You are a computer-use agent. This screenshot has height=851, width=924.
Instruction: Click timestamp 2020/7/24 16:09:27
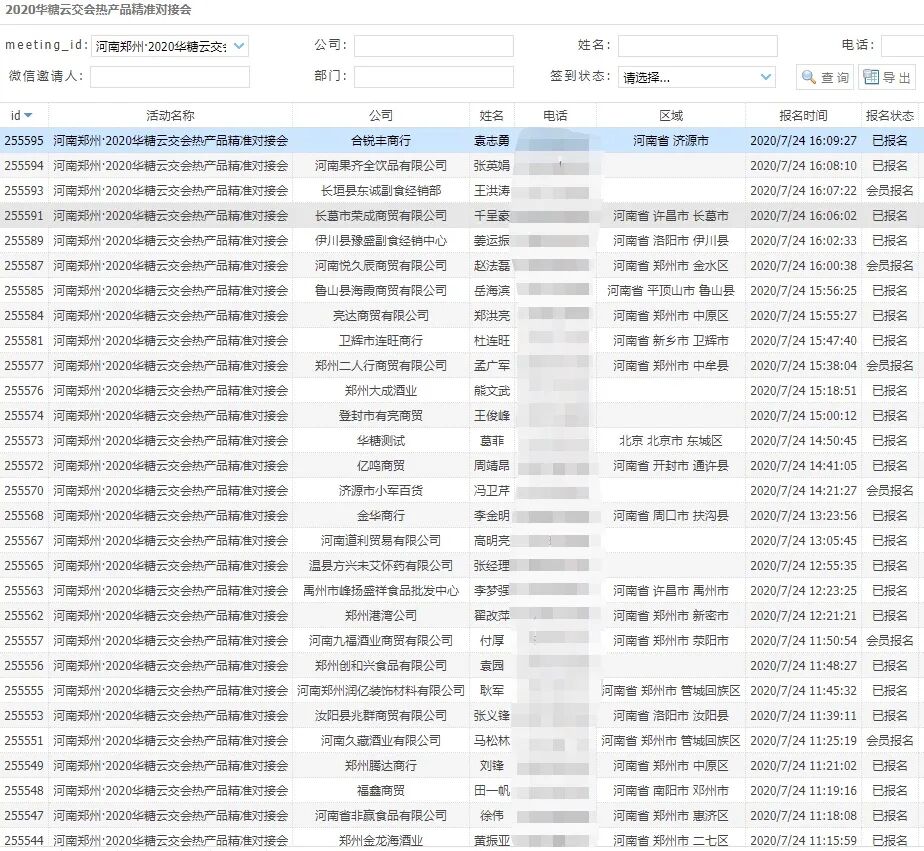pos(803,141)
